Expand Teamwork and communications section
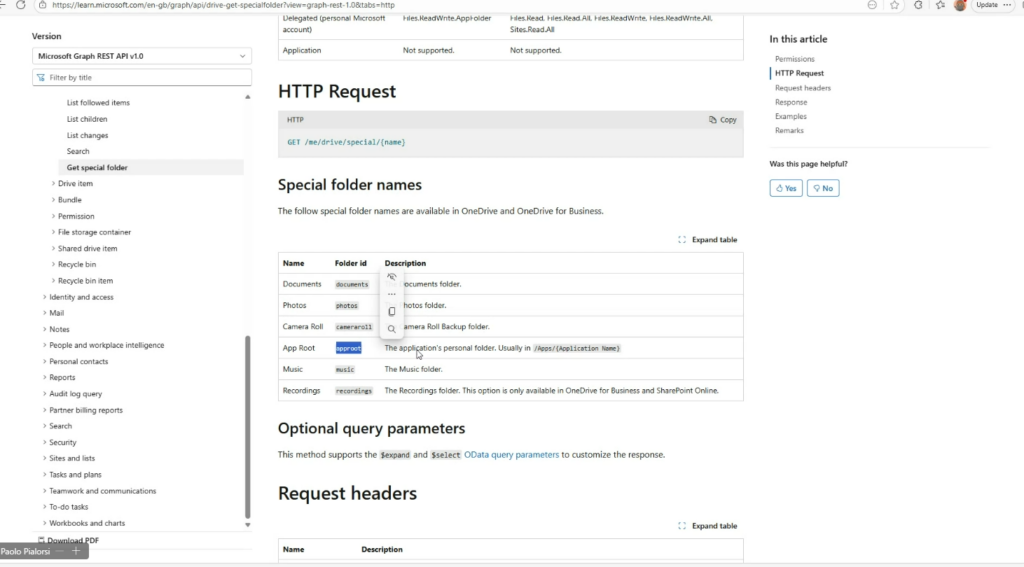This screenshot has width=1024, height=567. coord(45,491)
